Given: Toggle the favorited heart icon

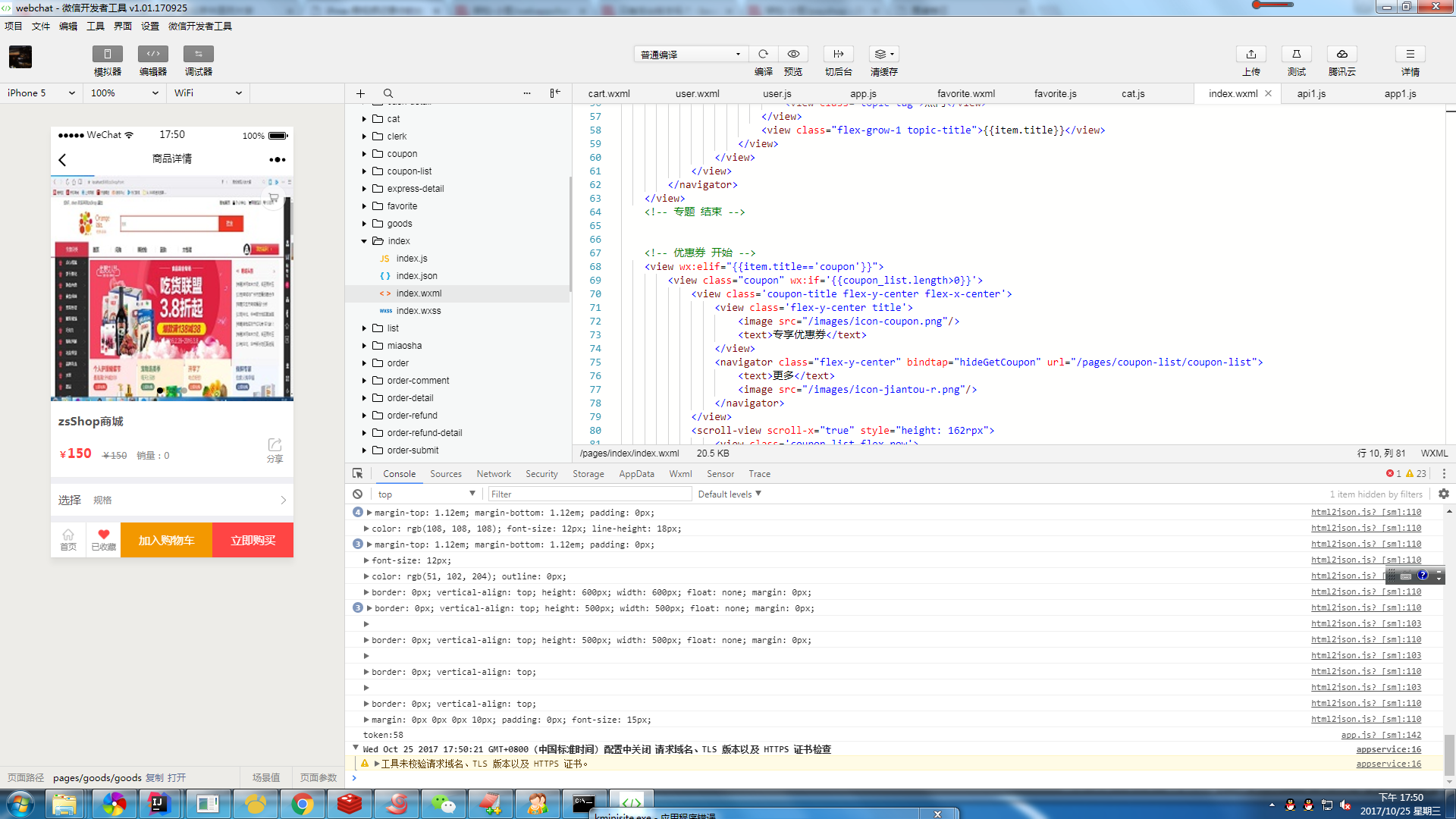Looking at the screenshot, I should tap(104, 539).
